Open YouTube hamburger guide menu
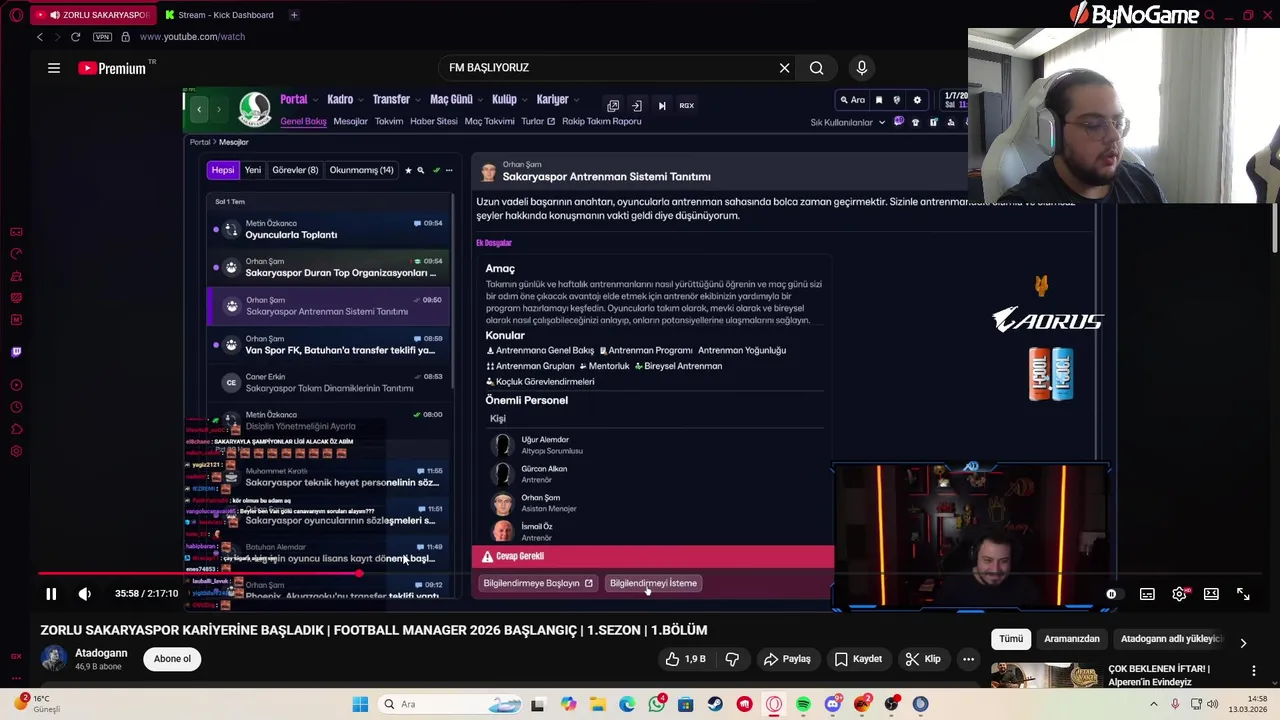The width and height of the screenshot is (1280, 720). (x=54, y=68)
